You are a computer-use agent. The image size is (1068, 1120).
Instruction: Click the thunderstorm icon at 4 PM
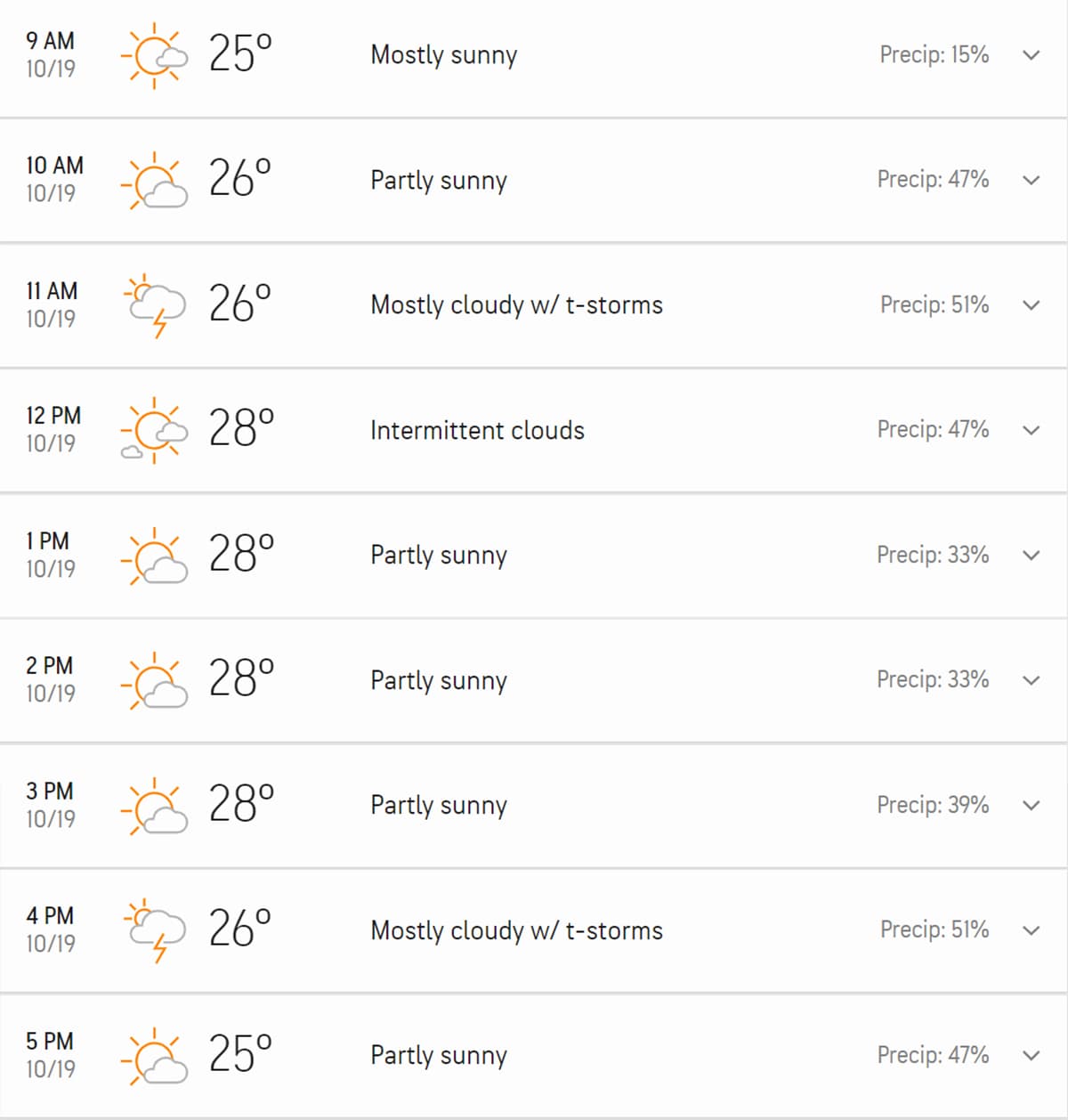(154, 930)
